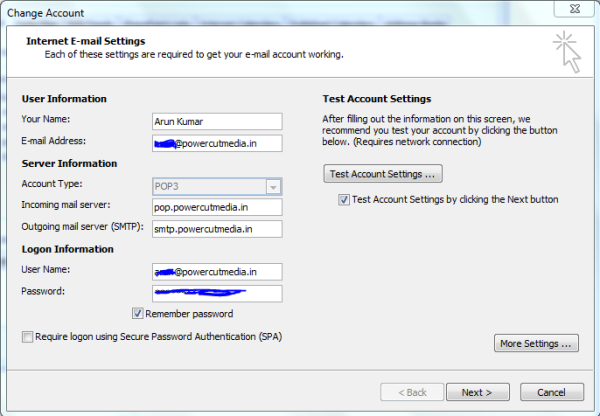Open More Settings
Viewport: 600px width, 416px height.
click(x=538, y=344)
